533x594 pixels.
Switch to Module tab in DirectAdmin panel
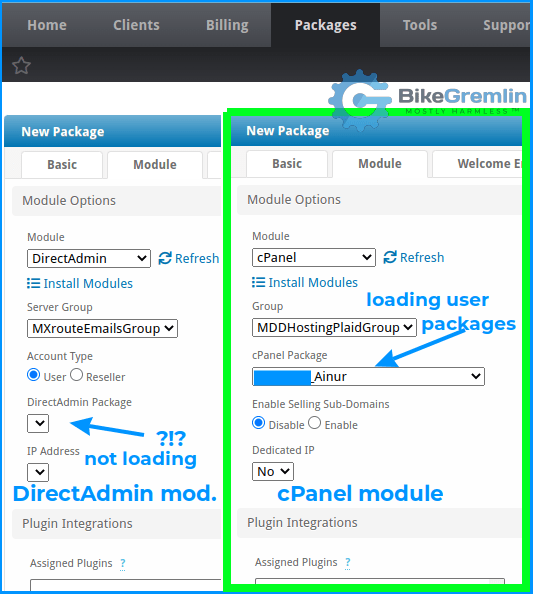(x=155, y=165)
